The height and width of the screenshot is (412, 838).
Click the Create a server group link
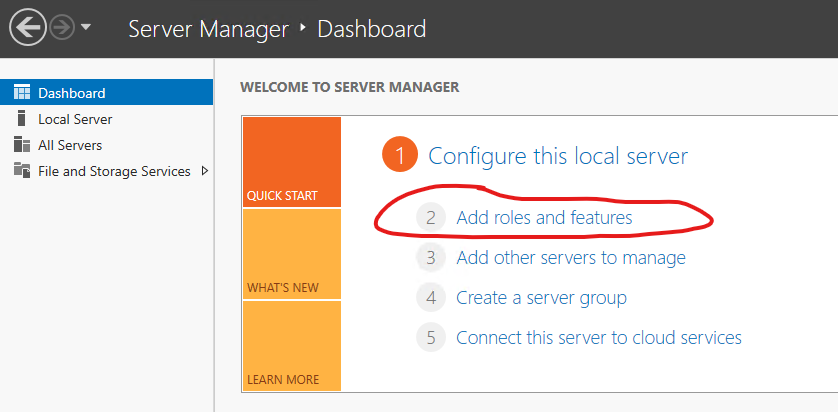541,297
